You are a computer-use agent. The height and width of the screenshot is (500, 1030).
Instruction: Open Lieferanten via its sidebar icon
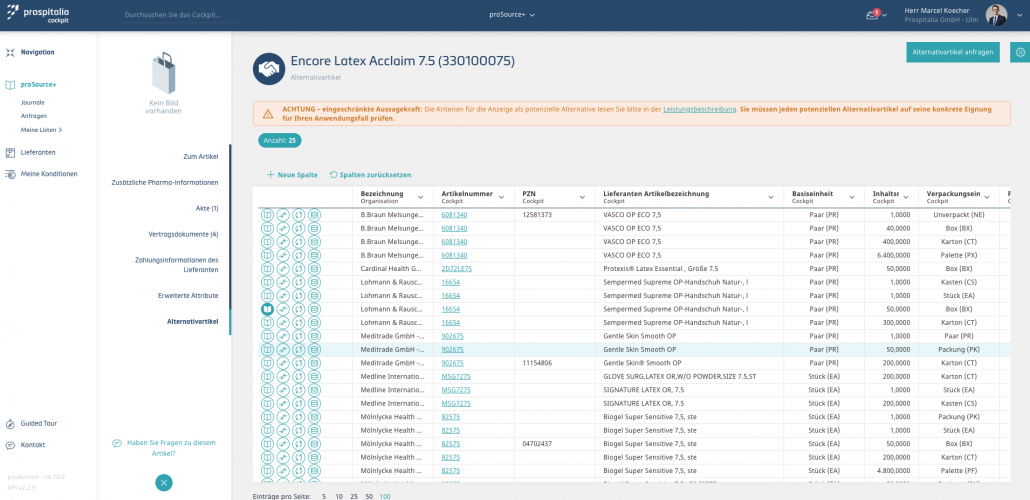point(10,152)
